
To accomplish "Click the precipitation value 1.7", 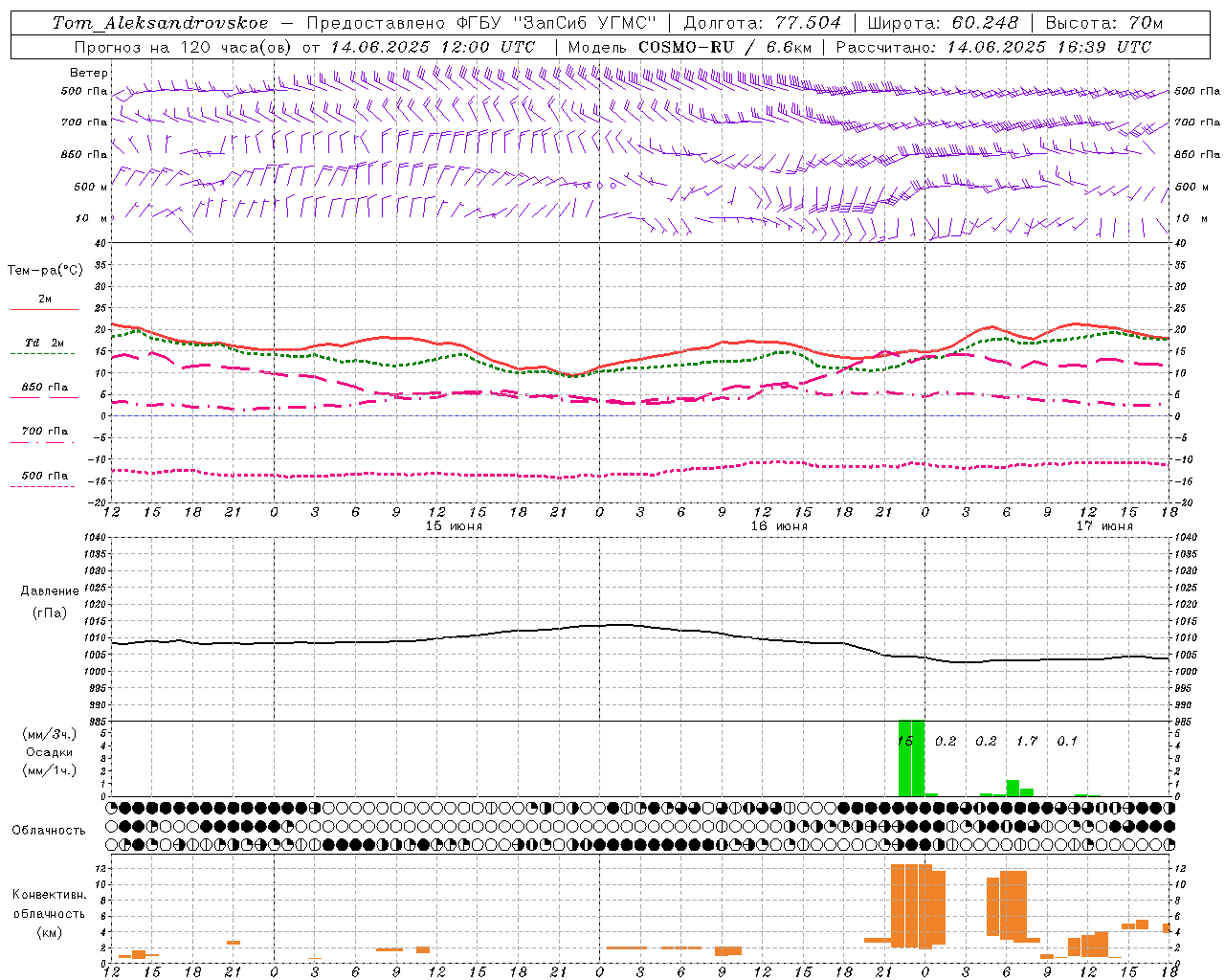I will [1027, 741].
